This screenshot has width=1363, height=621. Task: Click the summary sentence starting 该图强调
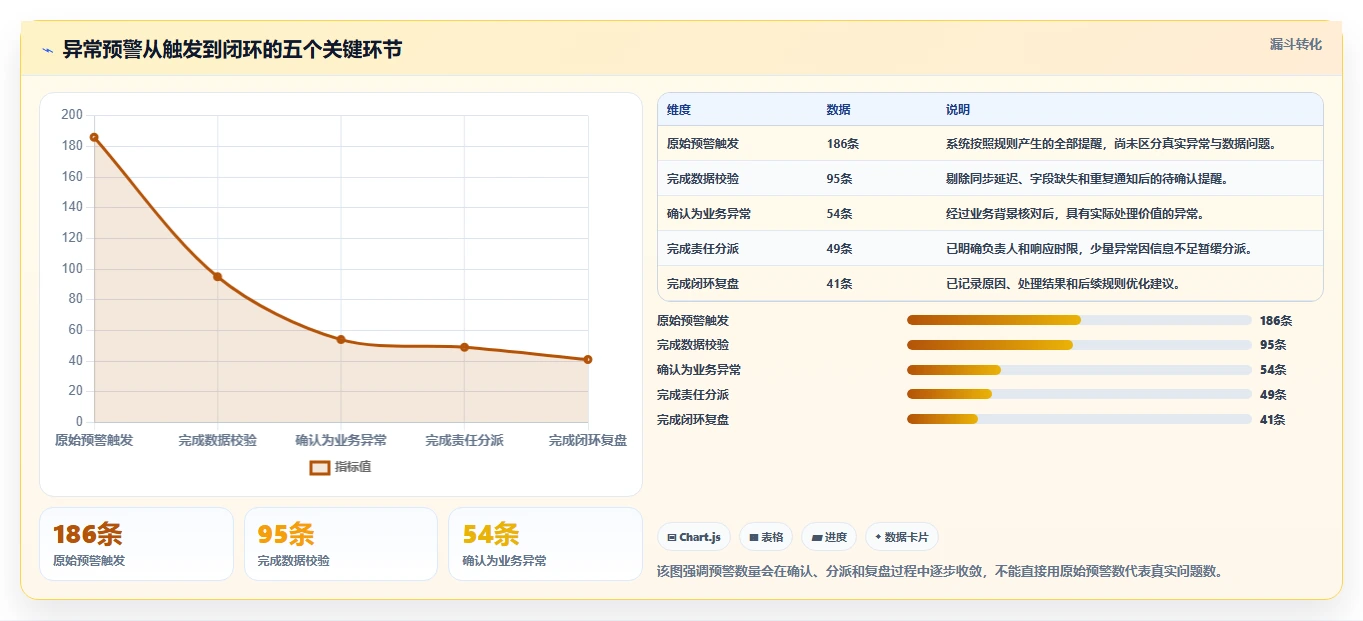(x=940, y=572)
